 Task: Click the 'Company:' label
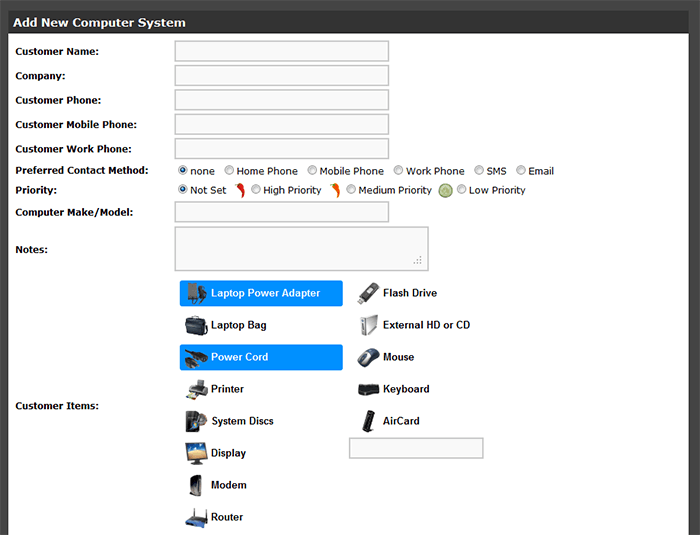(40, 76)
